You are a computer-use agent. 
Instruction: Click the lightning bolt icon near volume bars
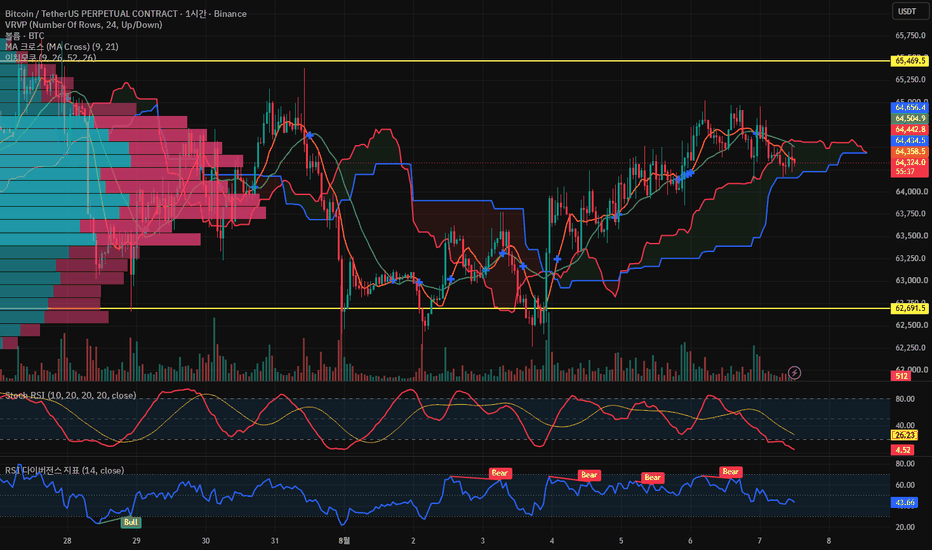point(794,373)
